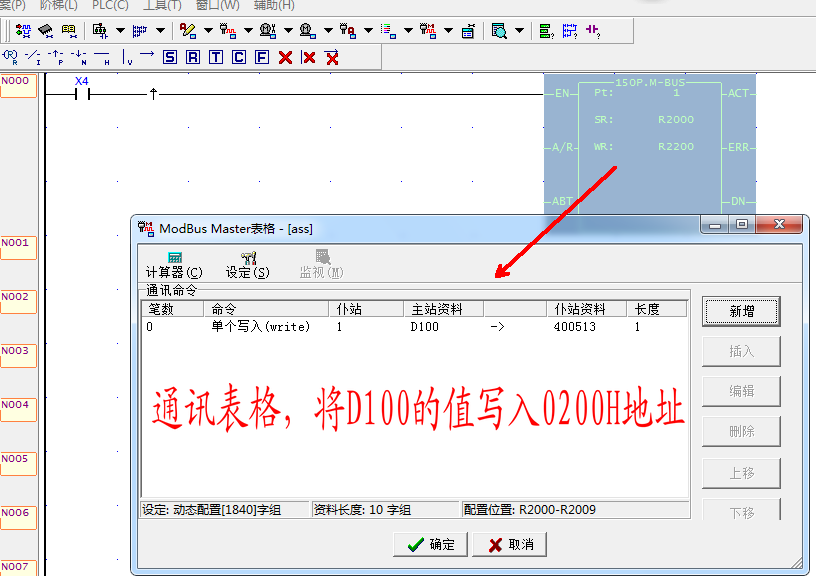
Task: Select the 单个写入(write) command row
Action: (x=260, y=327)
